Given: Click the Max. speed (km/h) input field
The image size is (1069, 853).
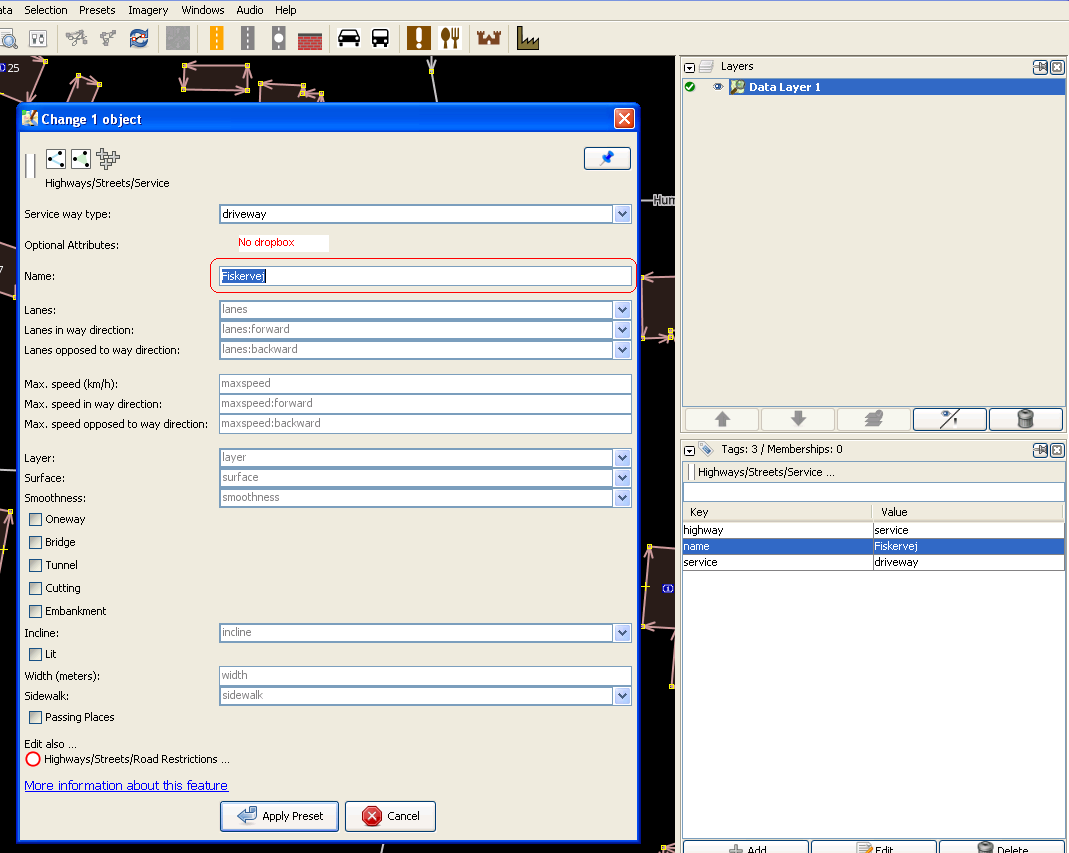Looking at the screenshot, I should pos(425,383).
